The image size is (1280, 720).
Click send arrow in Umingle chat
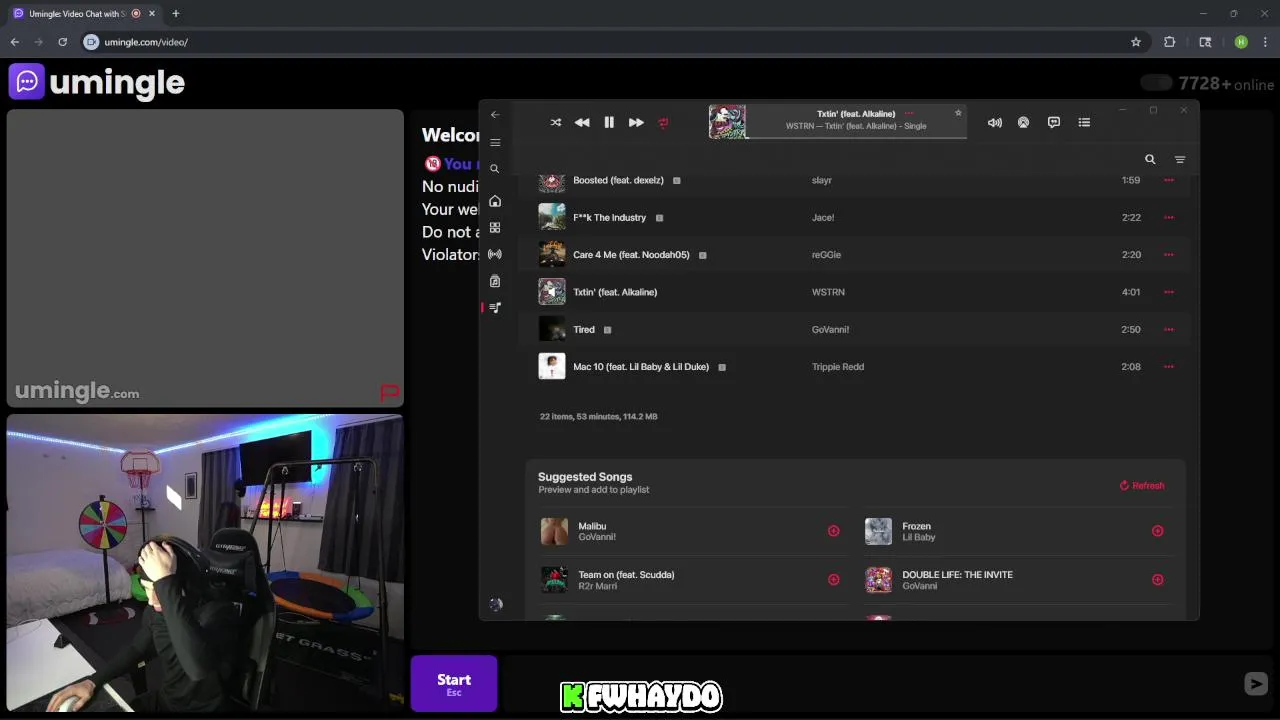(1256, 684)
